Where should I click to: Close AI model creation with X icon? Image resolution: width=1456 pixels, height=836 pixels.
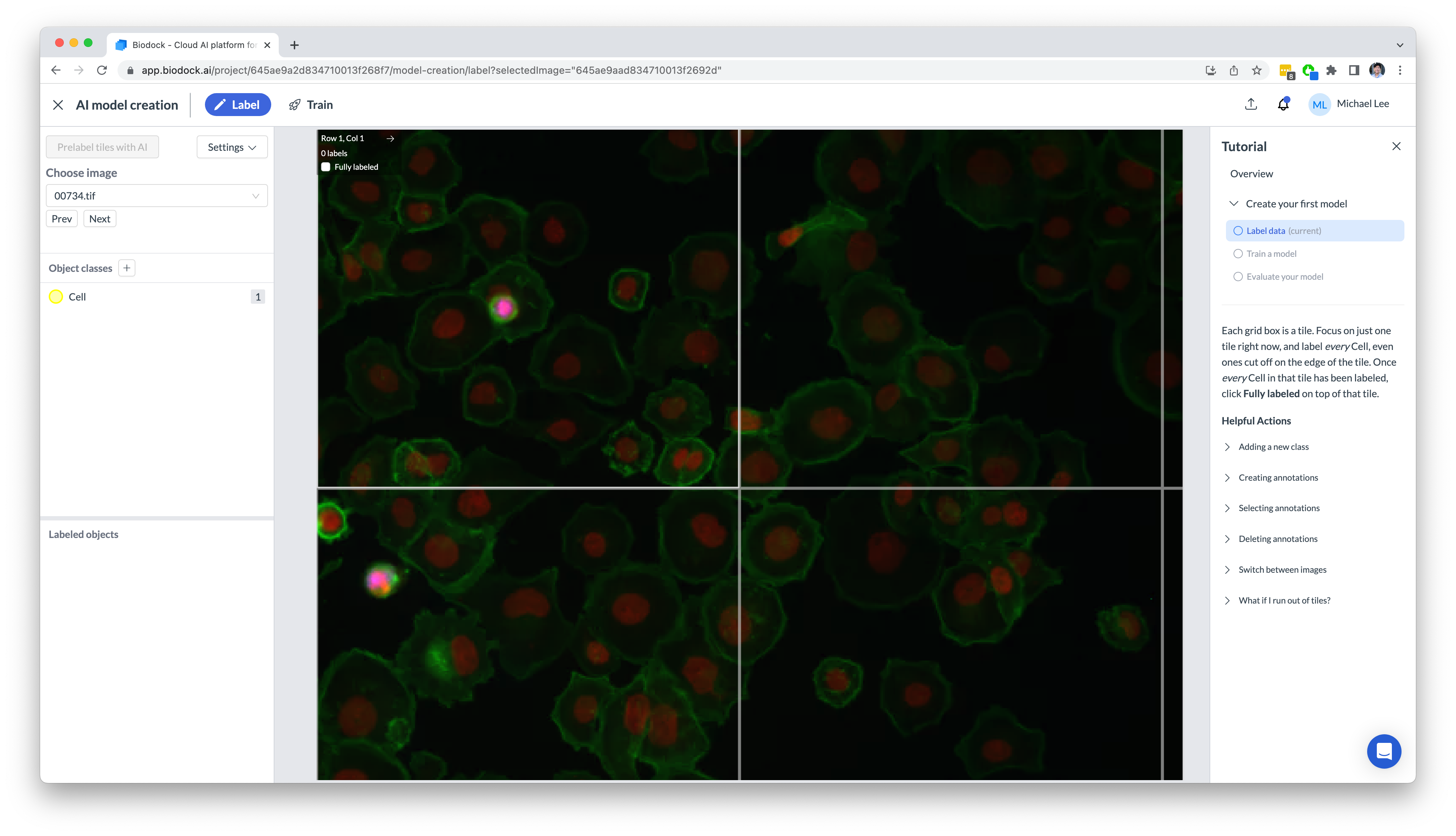pyautogui.click(x=58, y=105)
